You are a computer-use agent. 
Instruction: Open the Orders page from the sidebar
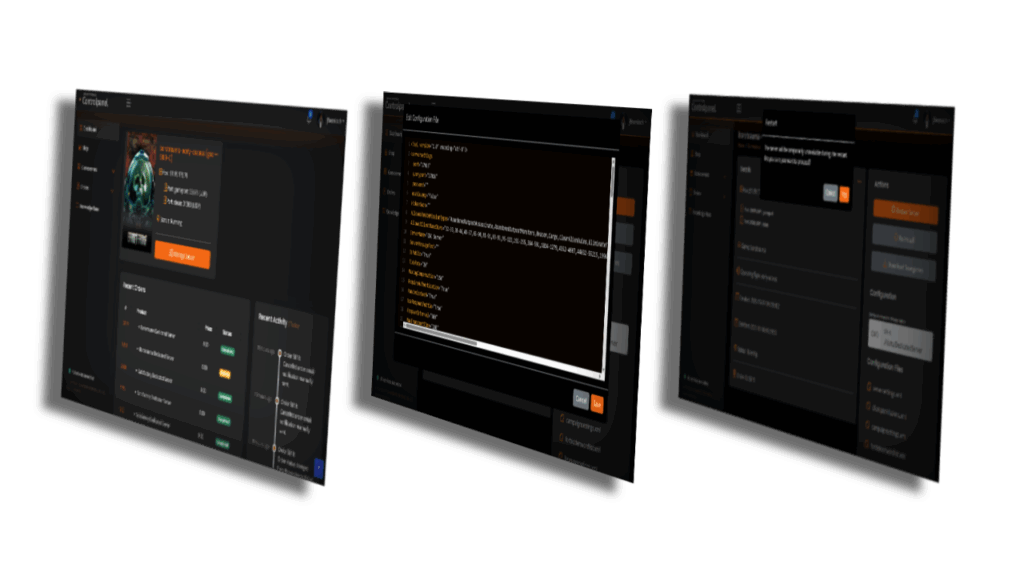[x=79, y=188]
